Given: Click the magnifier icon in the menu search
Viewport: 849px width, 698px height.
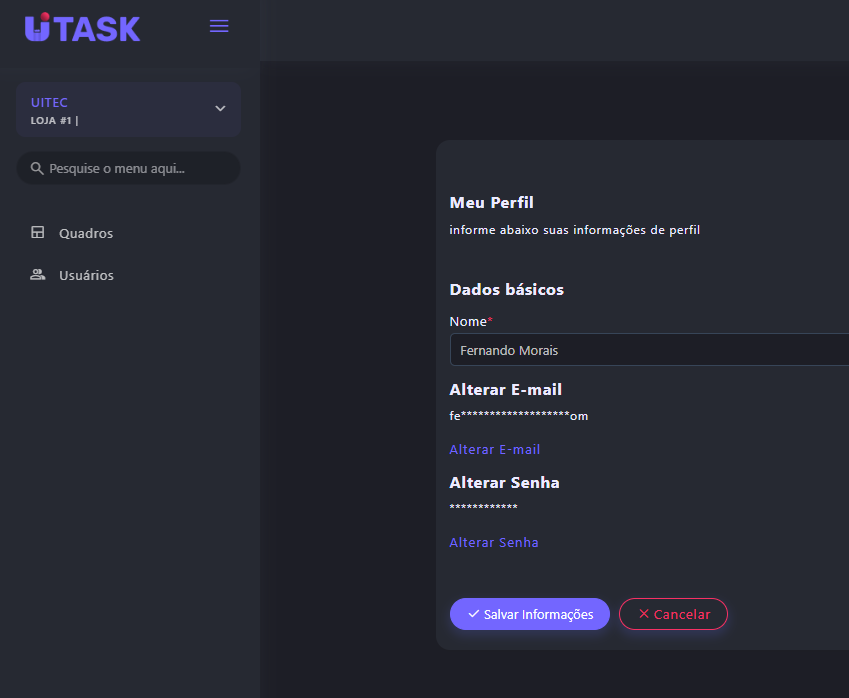Looking at the screenshot, I should tap(37, 168).
